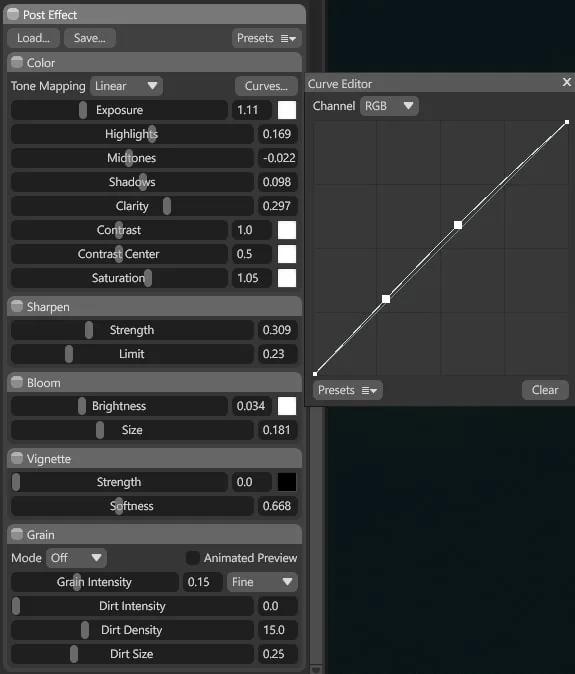Open the Bloom Brightness color swatch
575x674 pixels.
[x=287, y=406]
